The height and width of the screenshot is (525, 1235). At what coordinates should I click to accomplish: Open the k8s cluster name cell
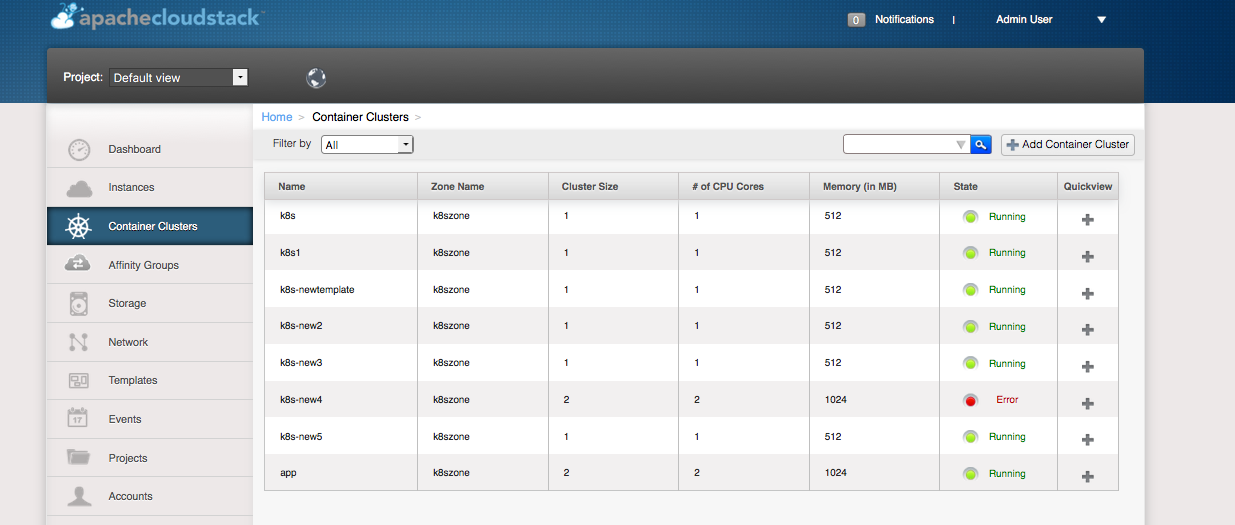pyautogui.click(x=341, y=216)
